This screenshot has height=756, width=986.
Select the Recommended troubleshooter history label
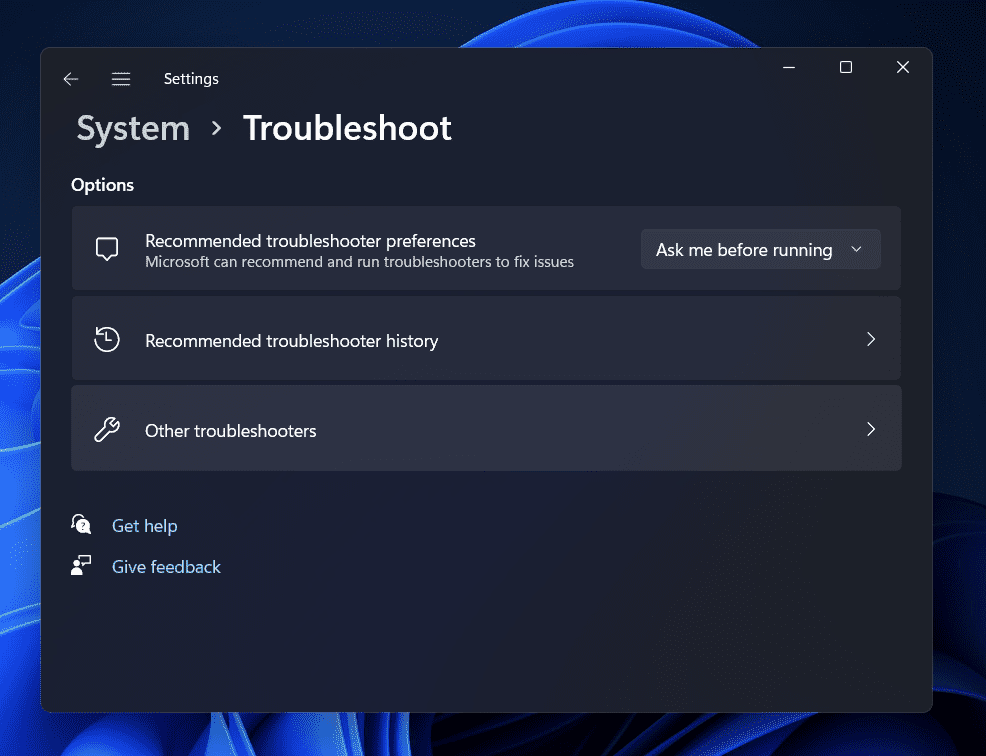[x=291, y=341]
